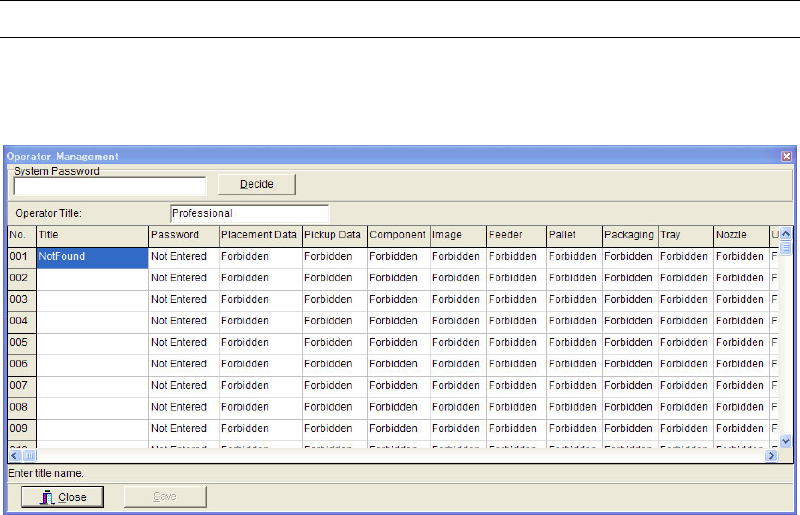
Task: Click the horizontal scrollbar right arrow
Action: coord(771,455)
